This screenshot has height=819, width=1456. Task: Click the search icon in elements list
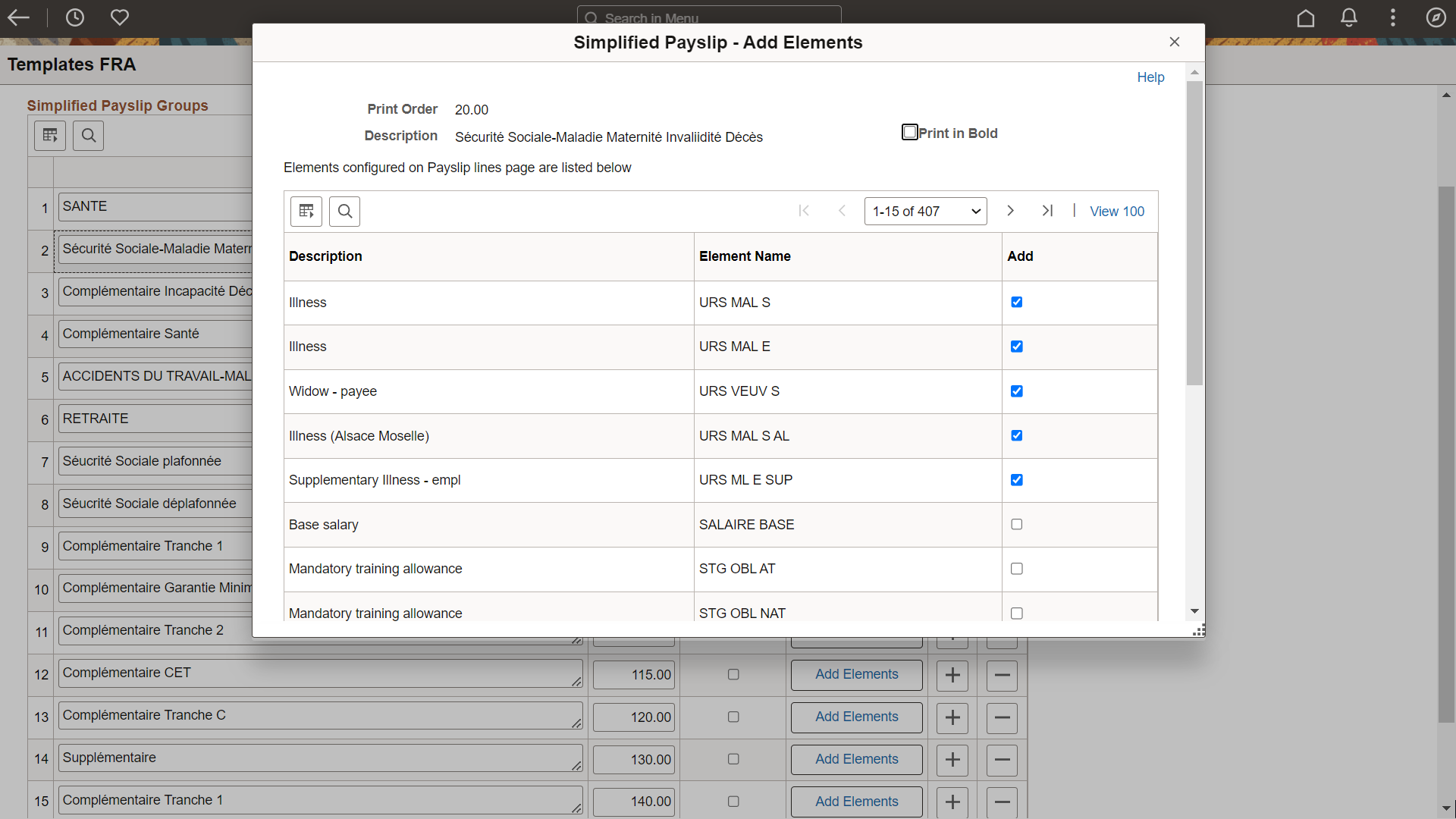[x=345, y=211]
